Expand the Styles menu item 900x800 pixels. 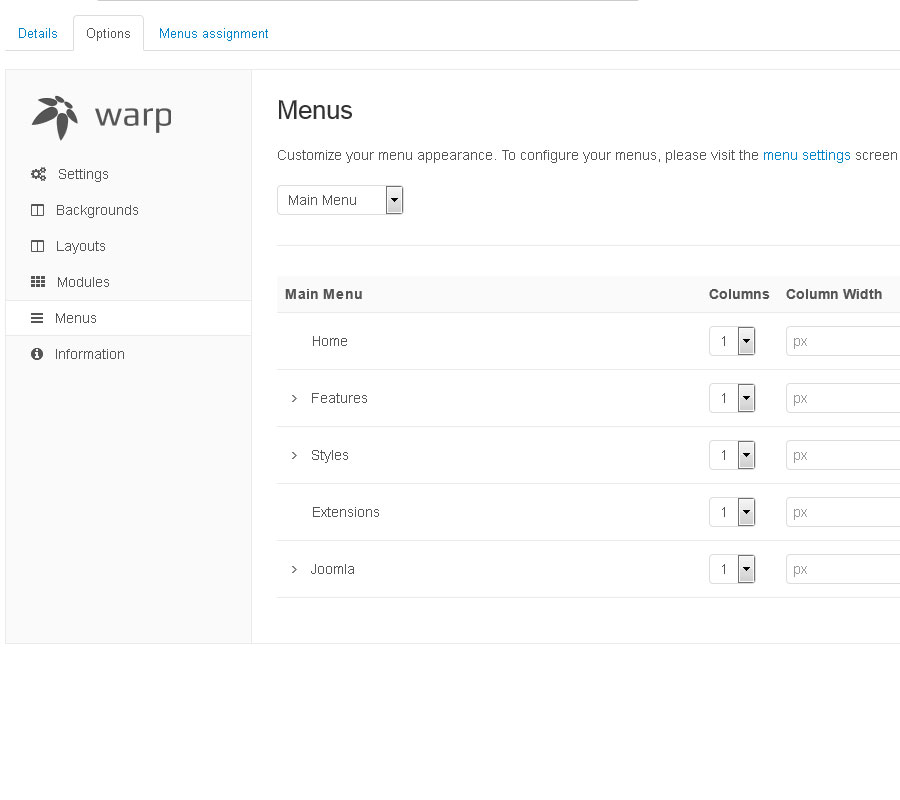(294, 455)
